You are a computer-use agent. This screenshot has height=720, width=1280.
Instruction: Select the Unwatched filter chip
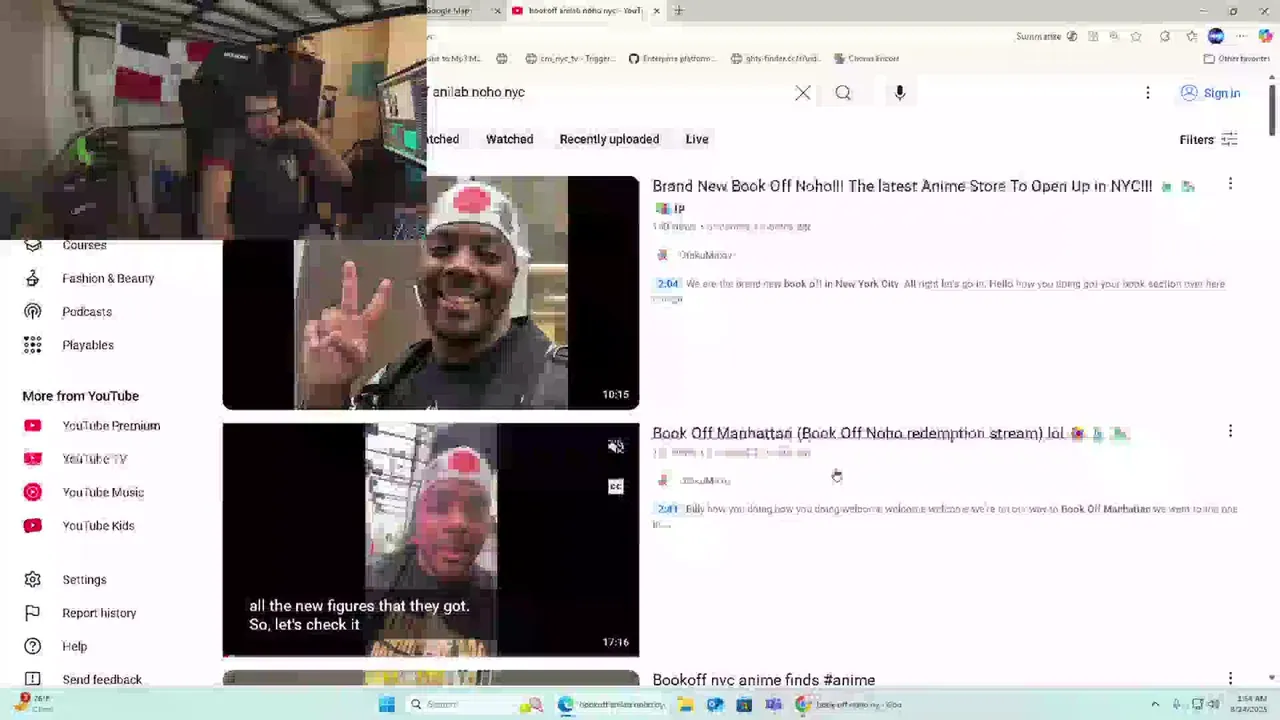tap(444, 140)
